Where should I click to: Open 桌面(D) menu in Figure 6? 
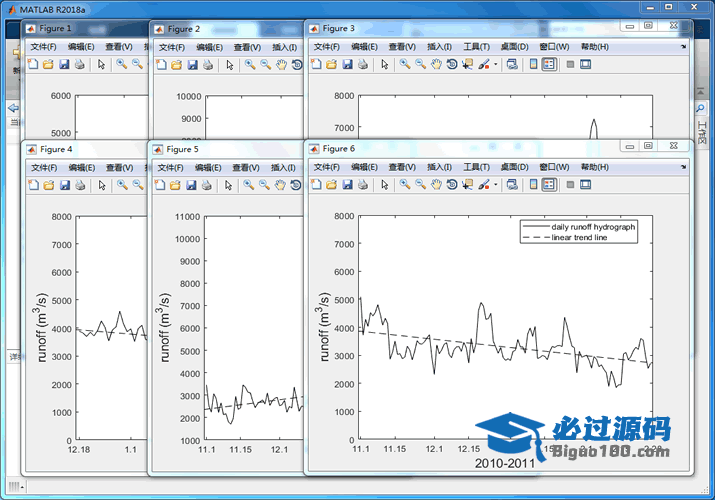(514, 167)
